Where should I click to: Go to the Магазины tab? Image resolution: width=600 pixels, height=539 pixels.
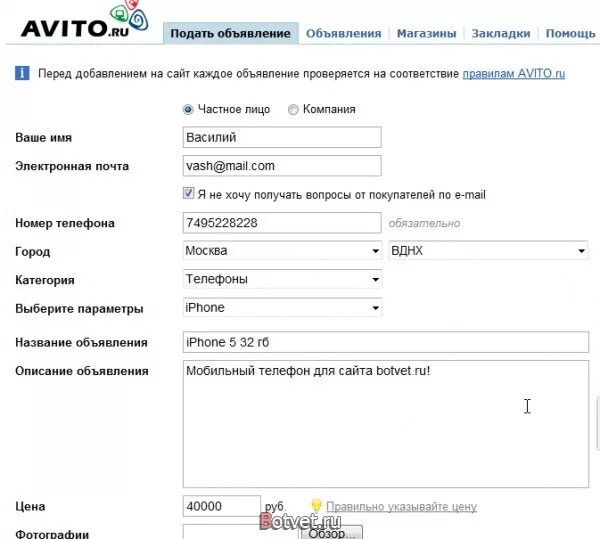pyautogui.click(x=427, y=34)
